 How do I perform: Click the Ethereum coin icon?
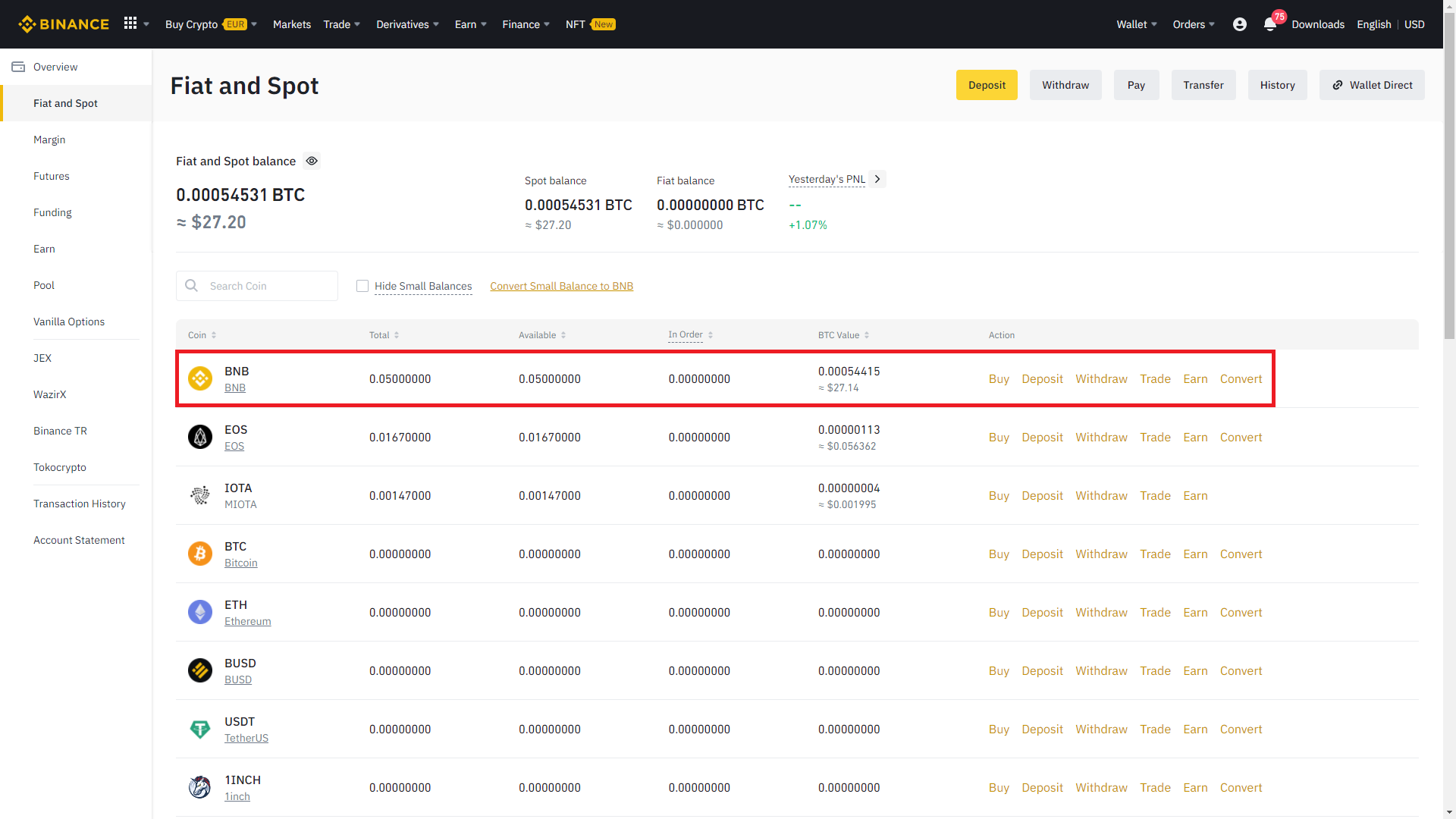point(200,612)
